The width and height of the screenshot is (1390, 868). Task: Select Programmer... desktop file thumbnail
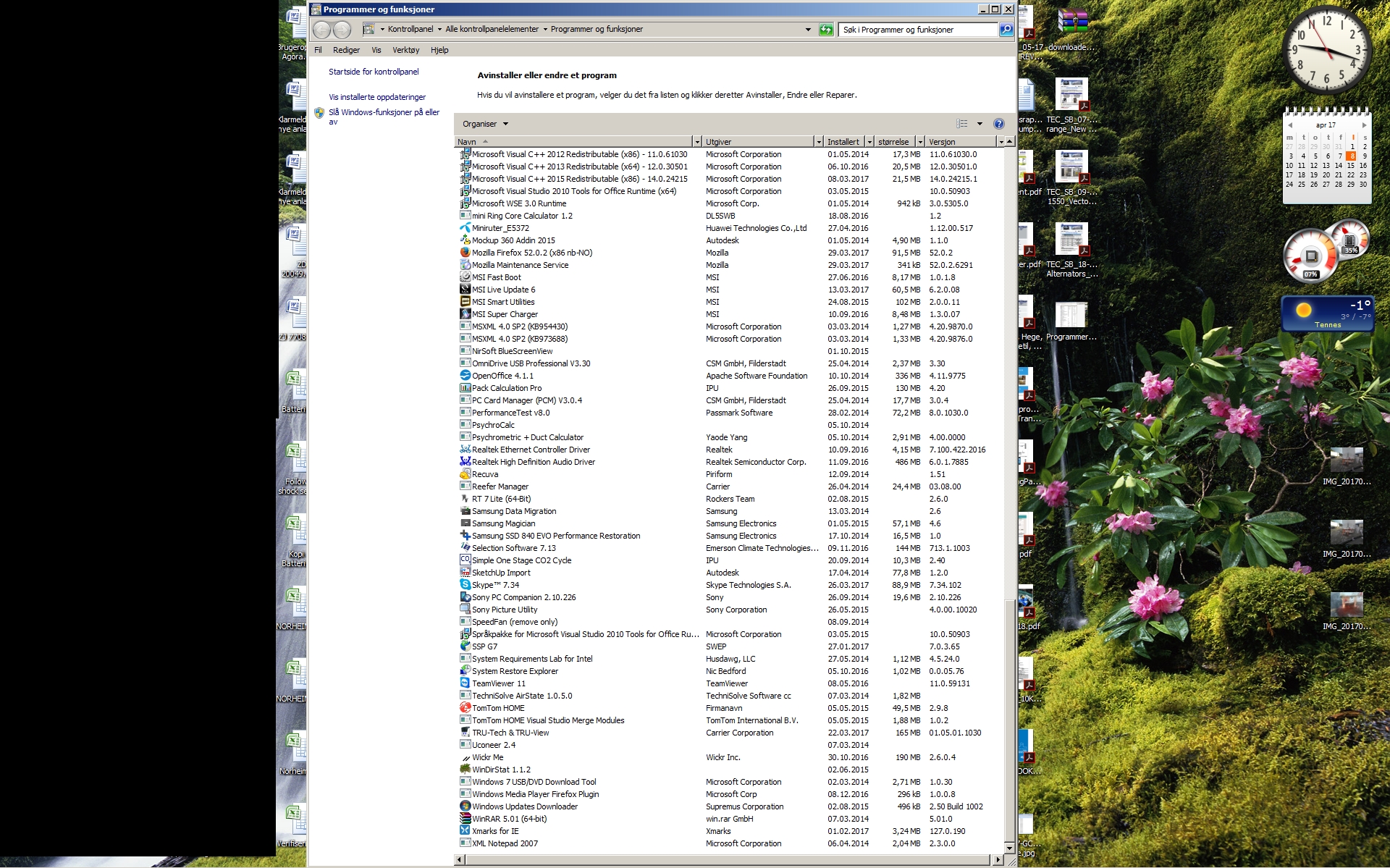1071,321
